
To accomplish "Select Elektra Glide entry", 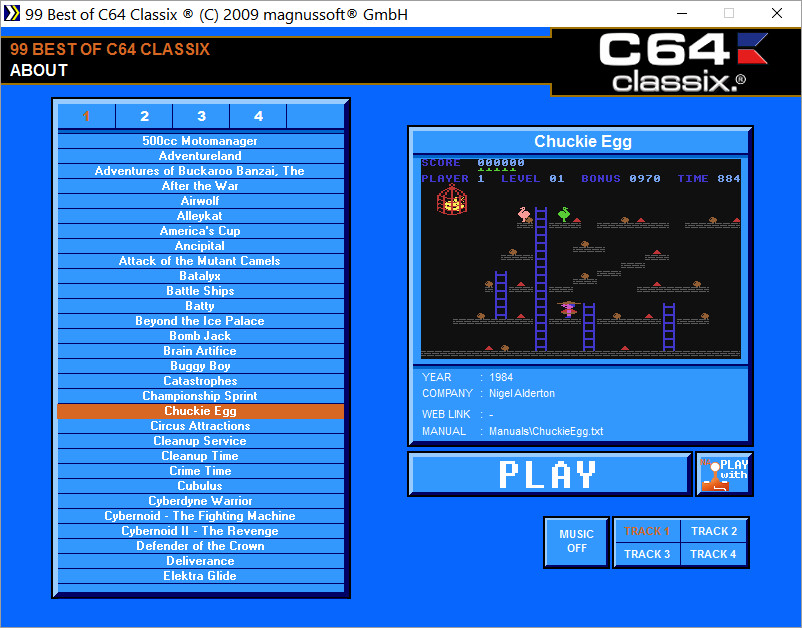I will coord(200,576).
